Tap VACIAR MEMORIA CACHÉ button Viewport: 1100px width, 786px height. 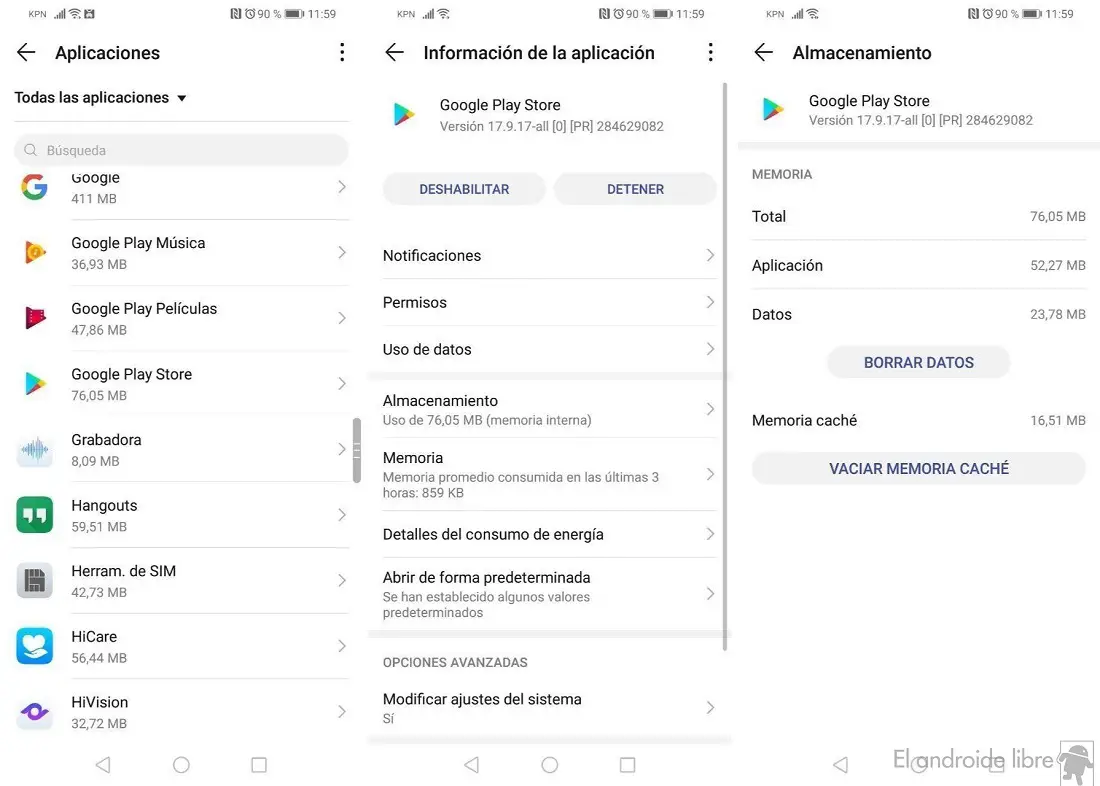pos(918,468)
